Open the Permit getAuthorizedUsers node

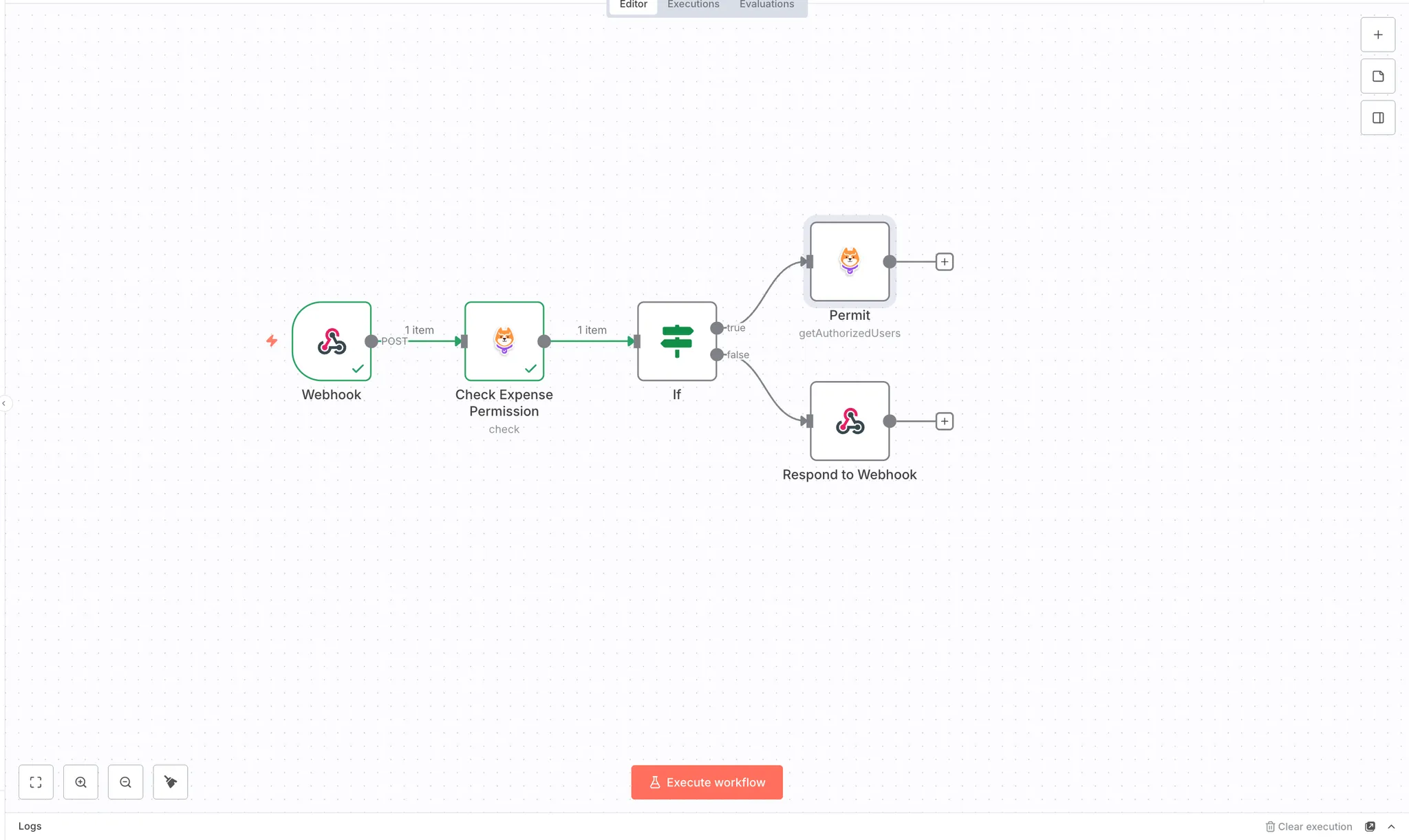pos(849,261)
